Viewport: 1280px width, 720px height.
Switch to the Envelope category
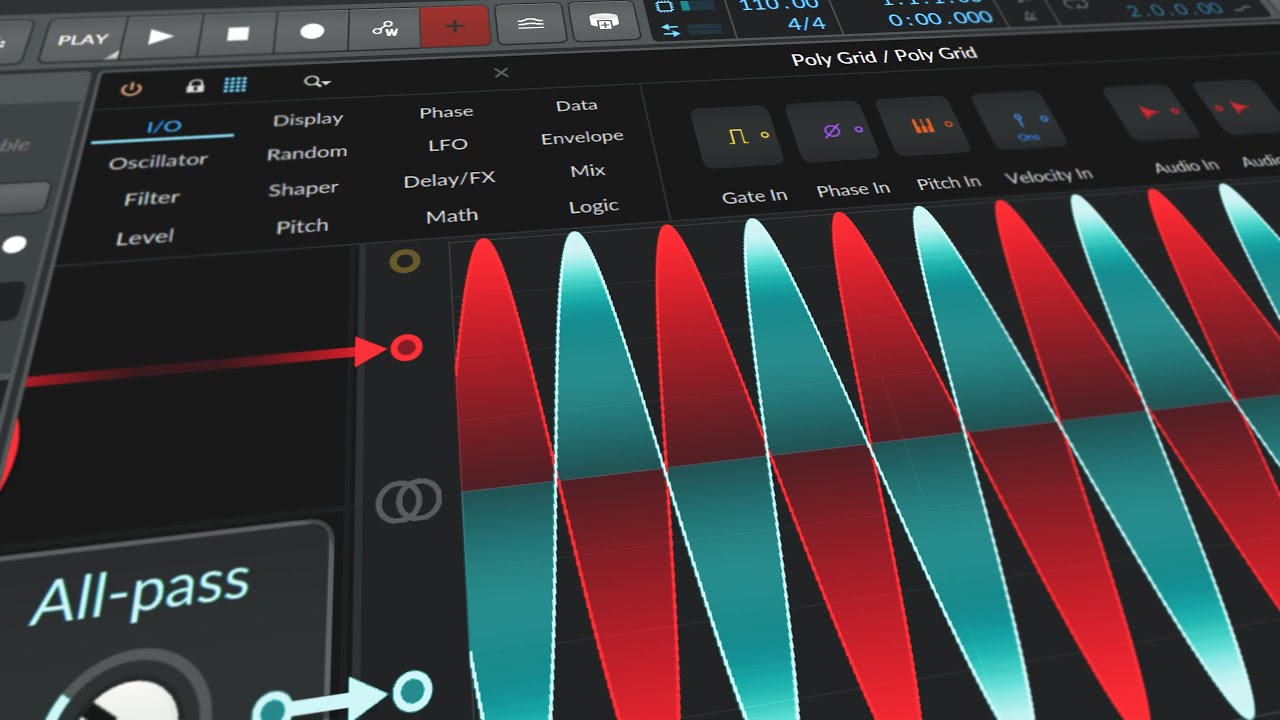[582, 137]
